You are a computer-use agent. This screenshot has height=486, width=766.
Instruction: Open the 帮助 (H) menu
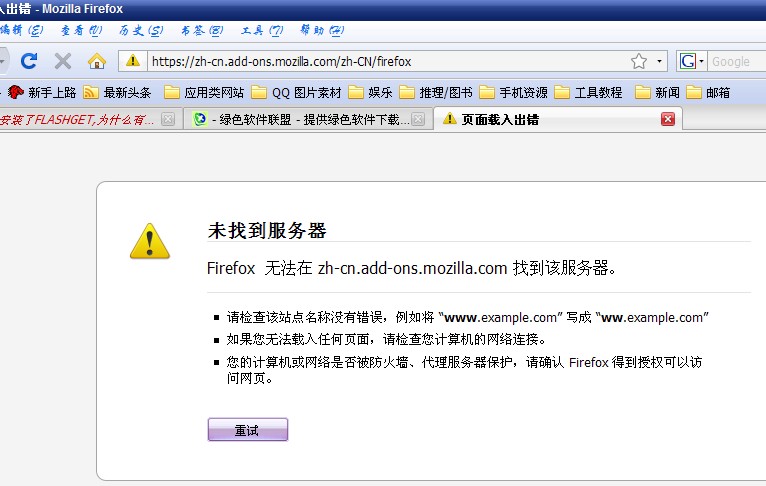(322, 30)
